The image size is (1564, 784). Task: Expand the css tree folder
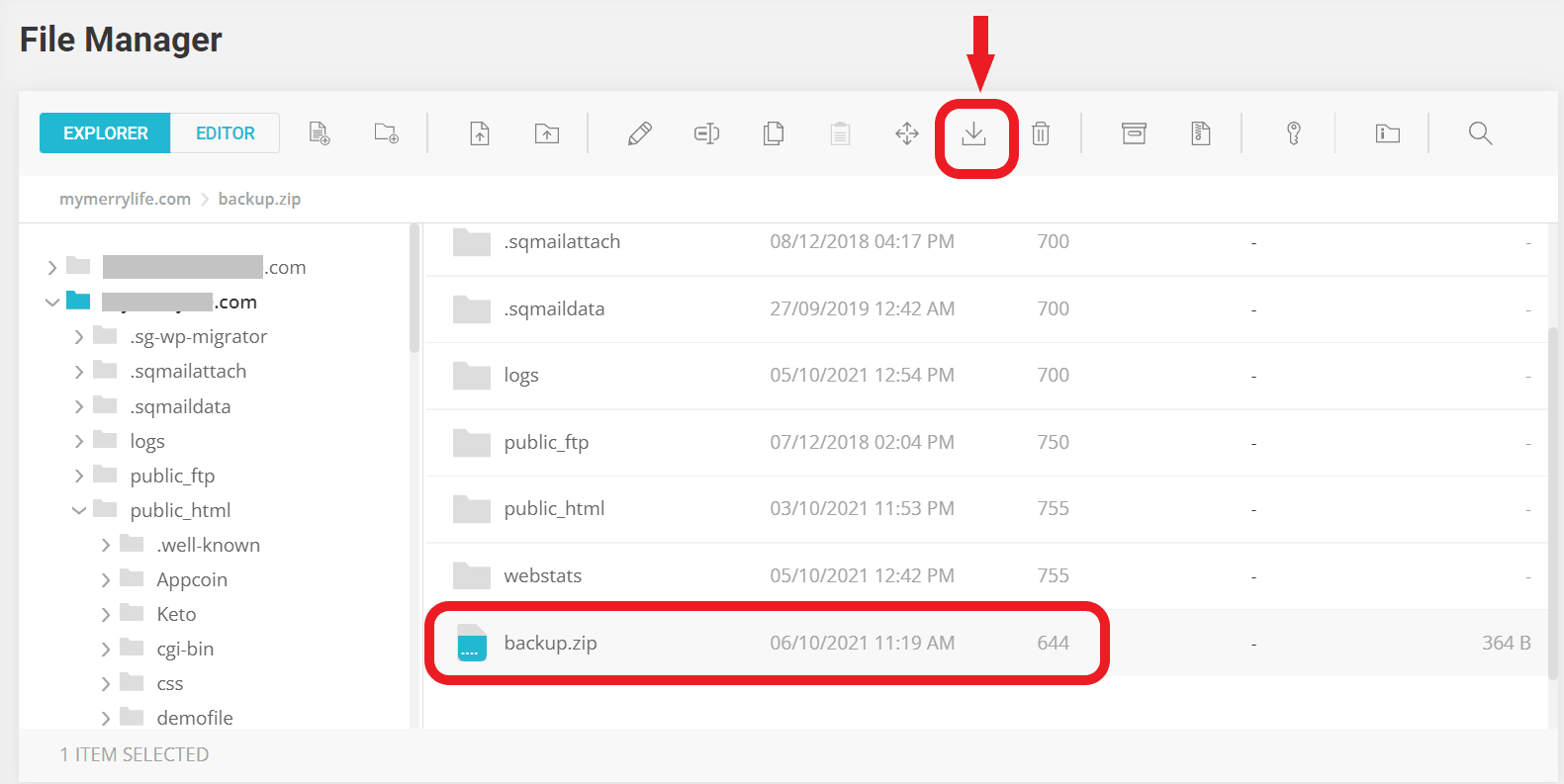(x=106, y=683)
